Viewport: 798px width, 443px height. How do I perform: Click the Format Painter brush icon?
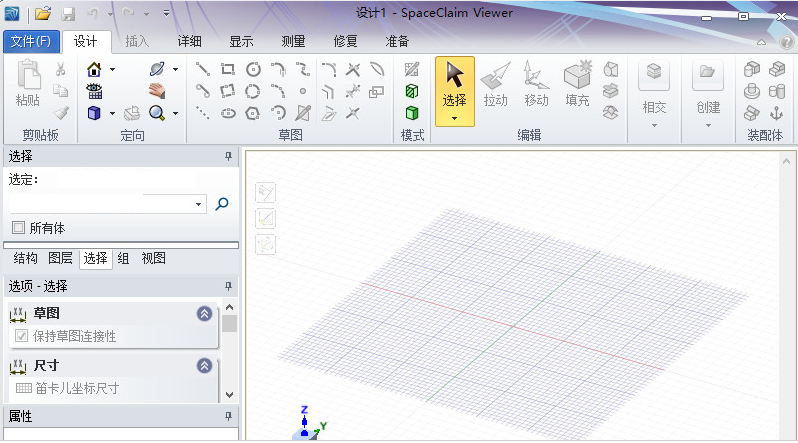tap(61, 113)
